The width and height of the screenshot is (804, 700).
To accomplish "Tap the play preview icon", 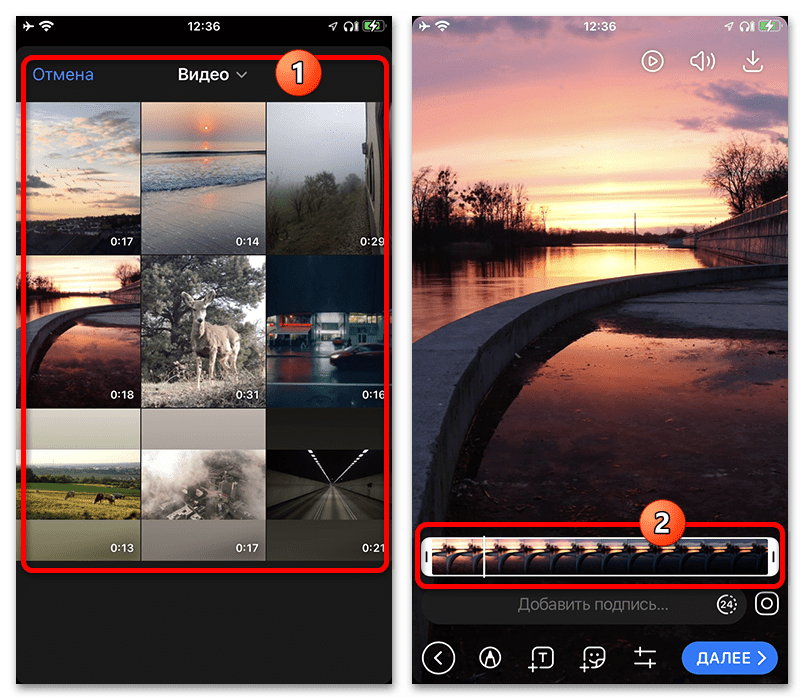I will coord(652,62).
